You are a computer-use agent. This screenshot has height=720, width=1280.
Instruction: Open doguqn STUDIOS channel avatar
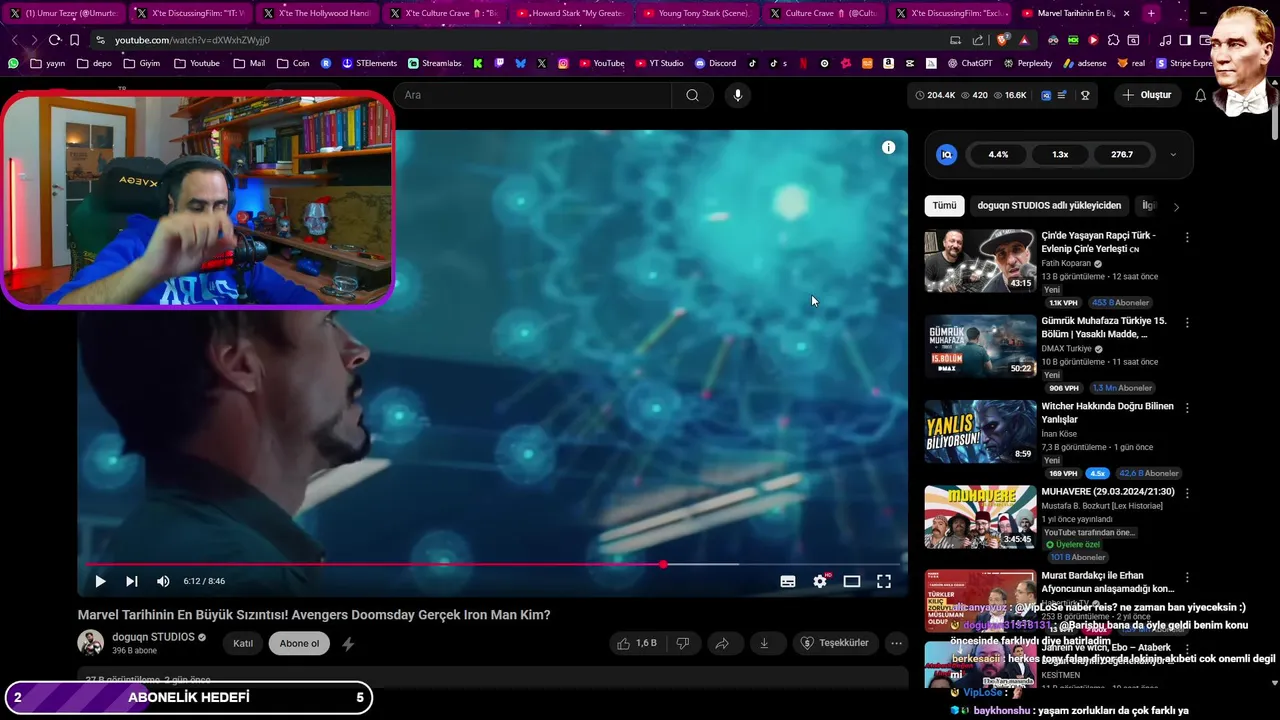pos(91,643)
